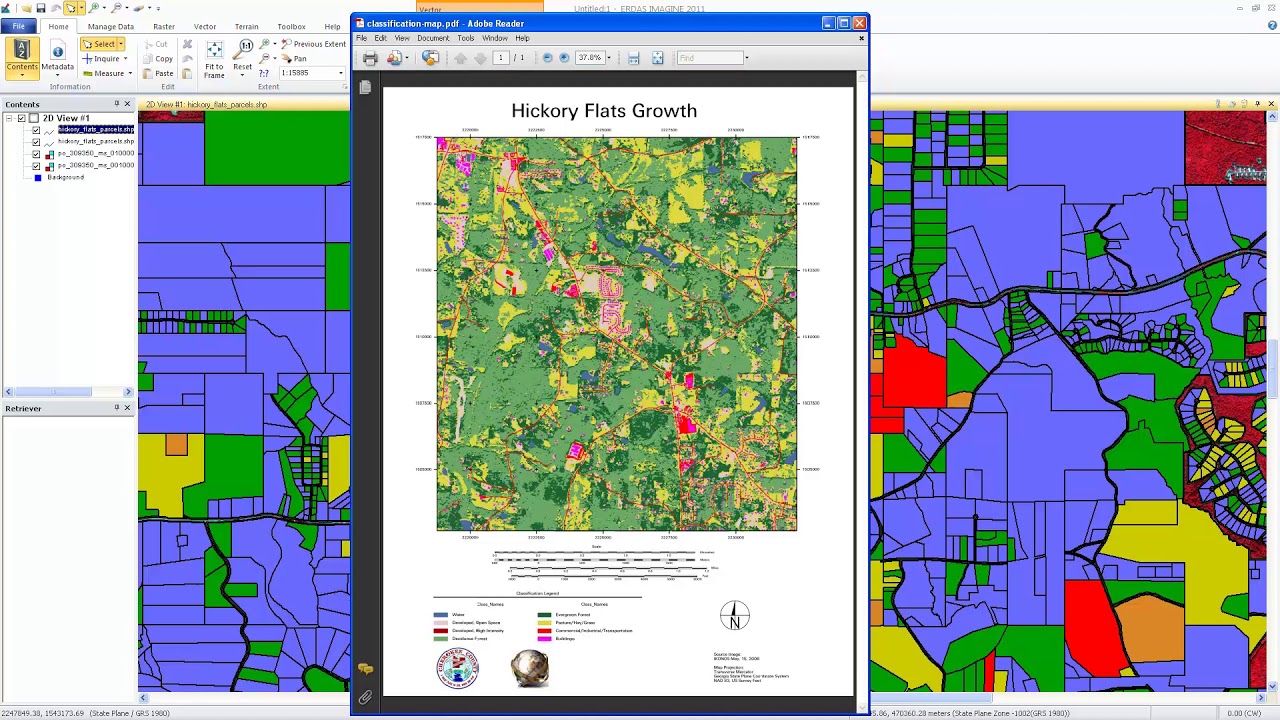1280x720 pixels.
Task: Click the next page arrow in Adobe Reader
Action: click(480, 58)
